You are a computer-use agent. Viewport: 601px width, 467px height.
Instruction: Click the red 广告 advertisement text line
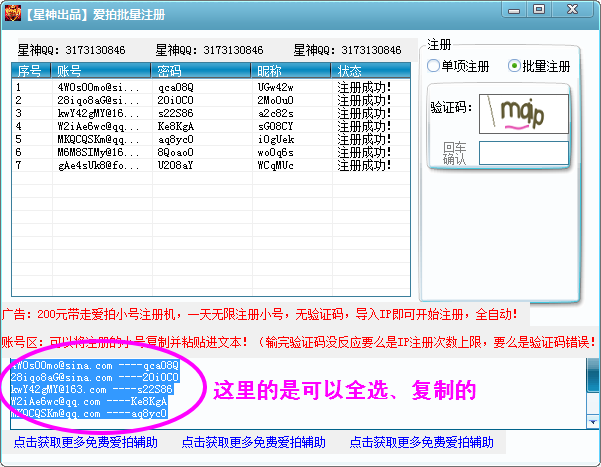click(260, 315)
